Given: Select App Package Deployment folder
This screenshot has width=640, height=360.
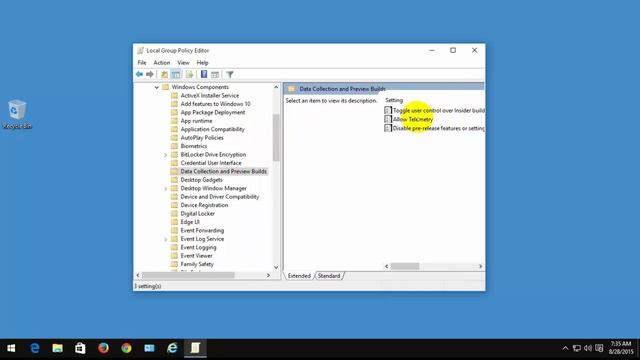Looking at the screenshot, I should (213, 112).
